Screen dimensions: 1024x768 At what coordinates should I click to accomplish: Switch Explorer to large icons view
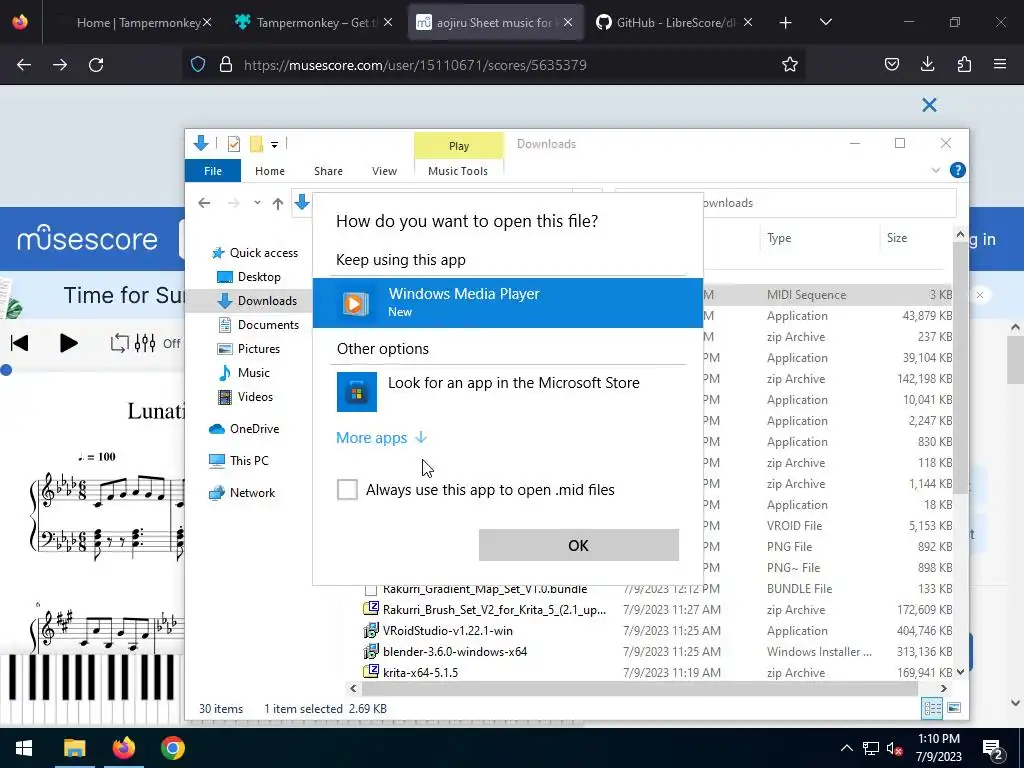[x=954, y=708]
